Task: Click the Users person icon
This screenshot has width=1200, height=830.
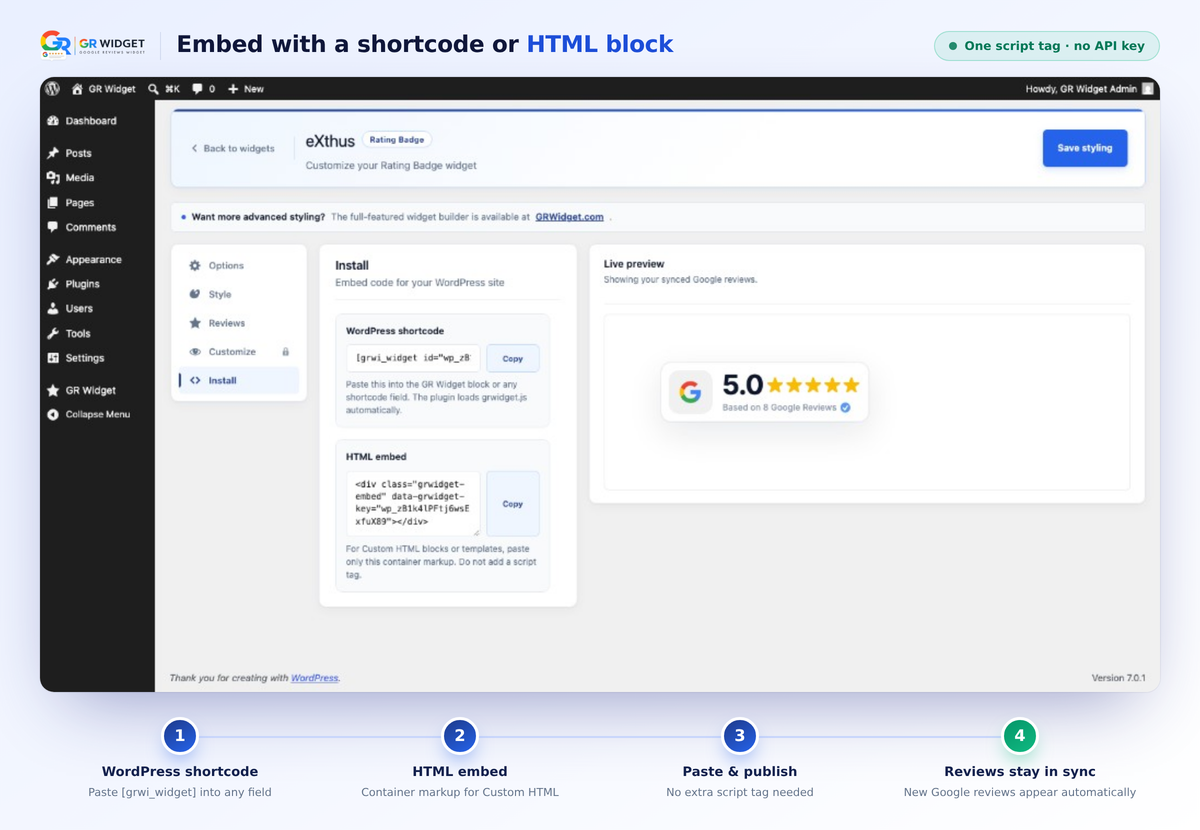Action: click(x=53, y=309)
